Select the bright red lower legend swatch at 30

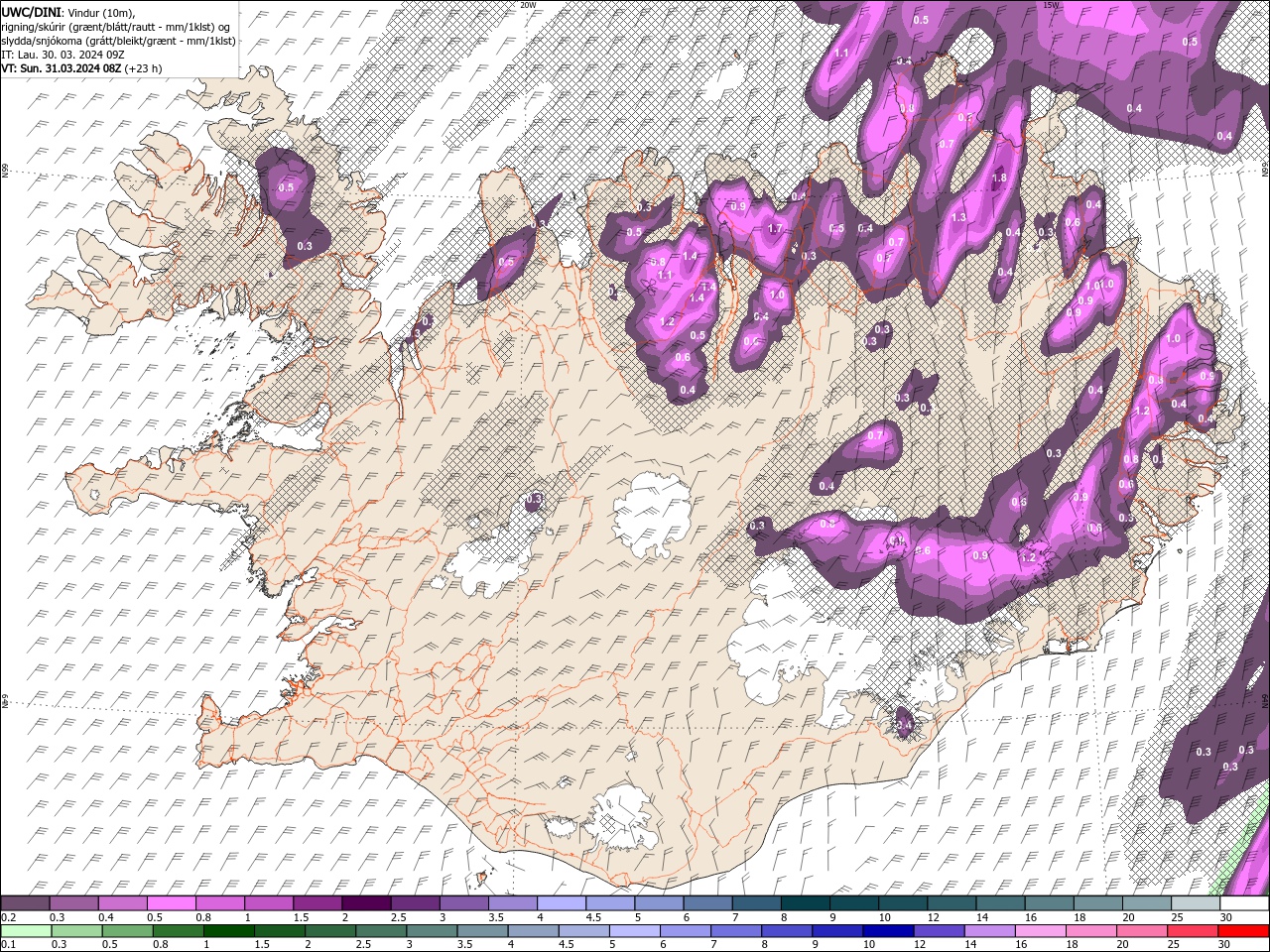point(1243,930)
